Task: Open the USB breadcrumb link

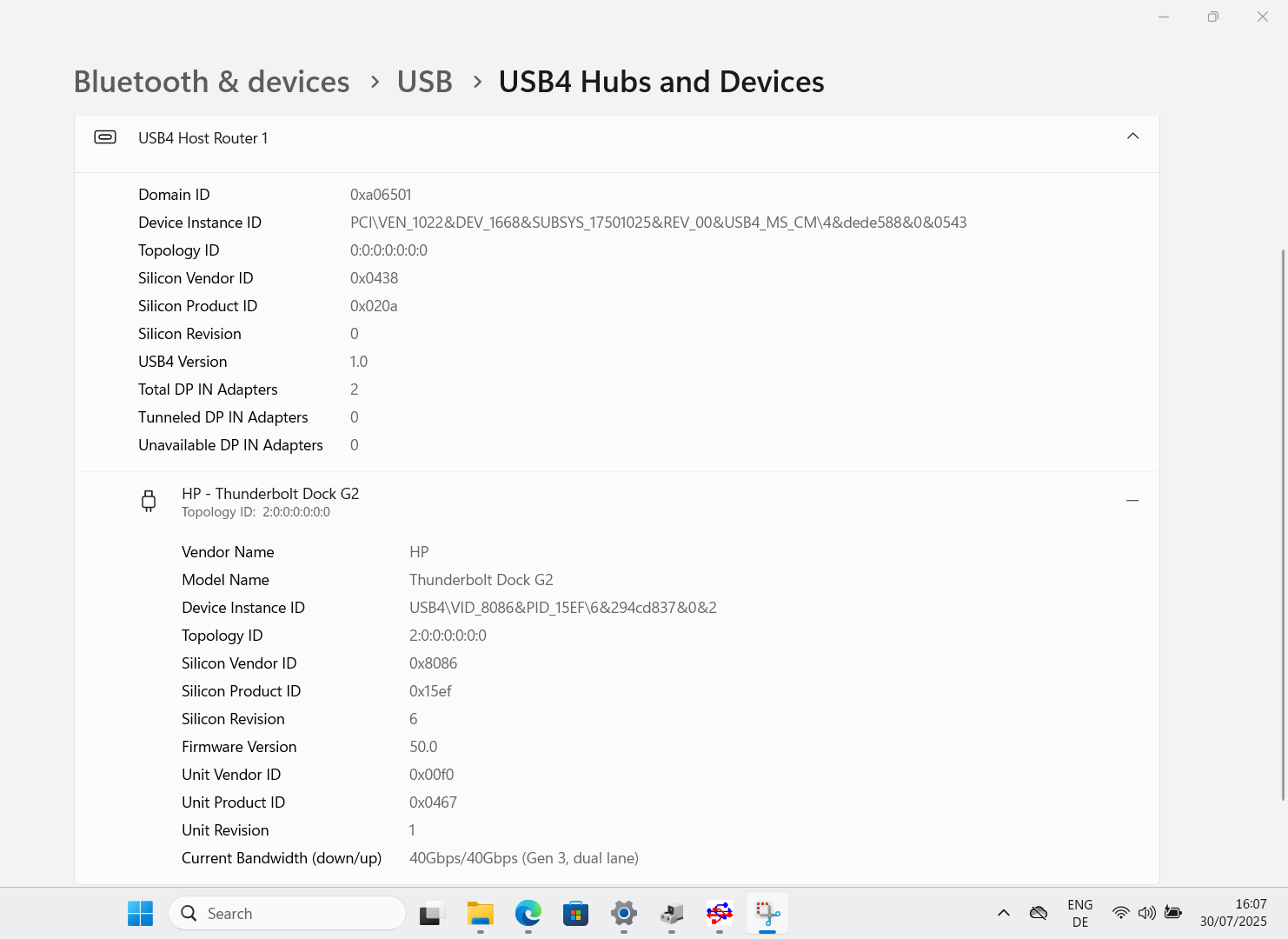Action: [x=424, y=82]
